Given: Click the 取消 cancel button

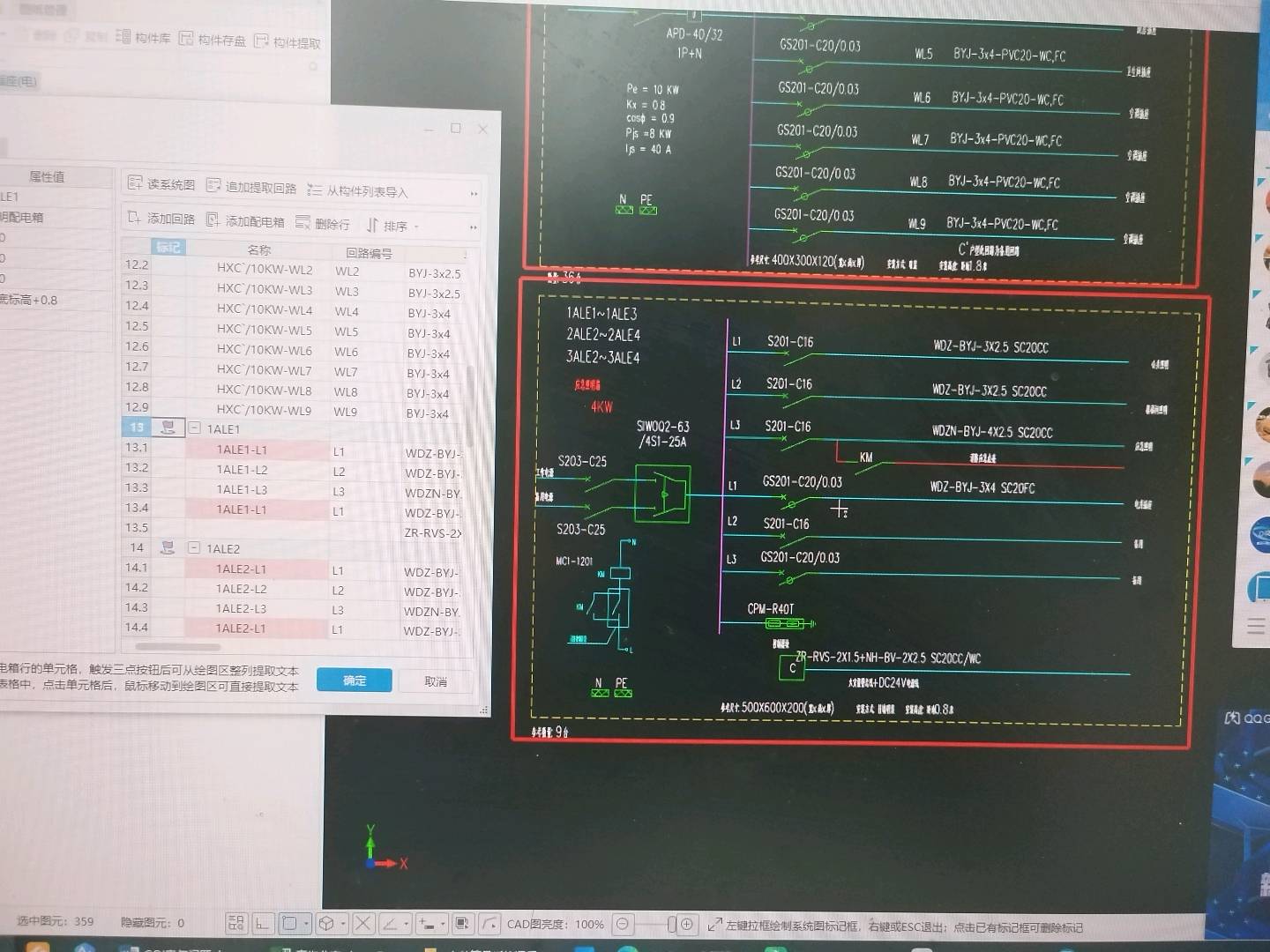Looking at the screenshot, I should pyautogui.click(x=436, y=681).
